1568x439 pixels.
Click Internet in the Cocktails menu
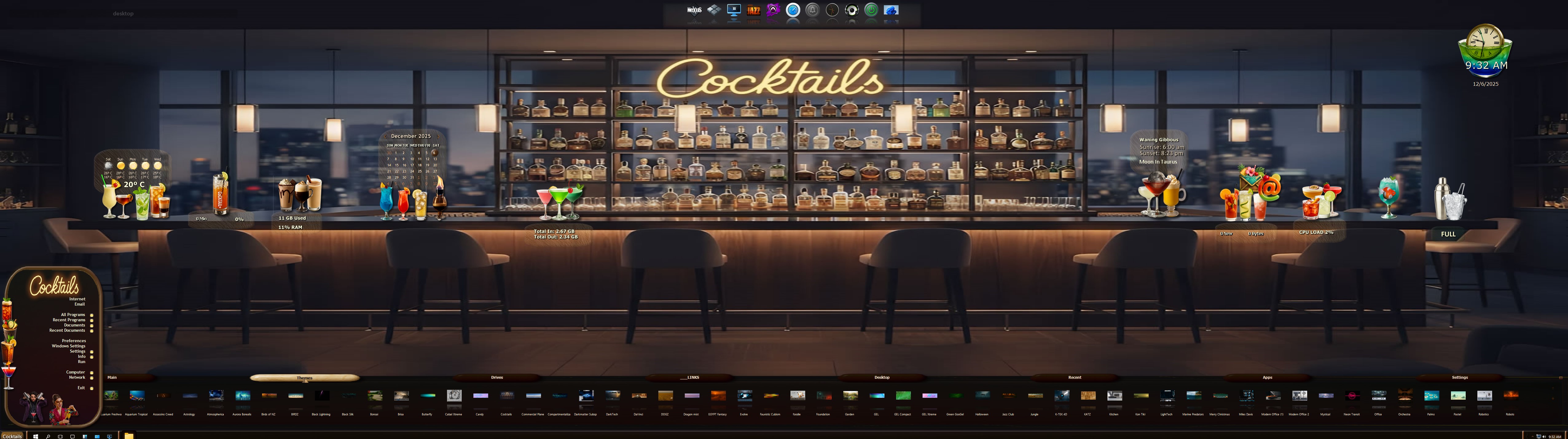coord(77,299)
